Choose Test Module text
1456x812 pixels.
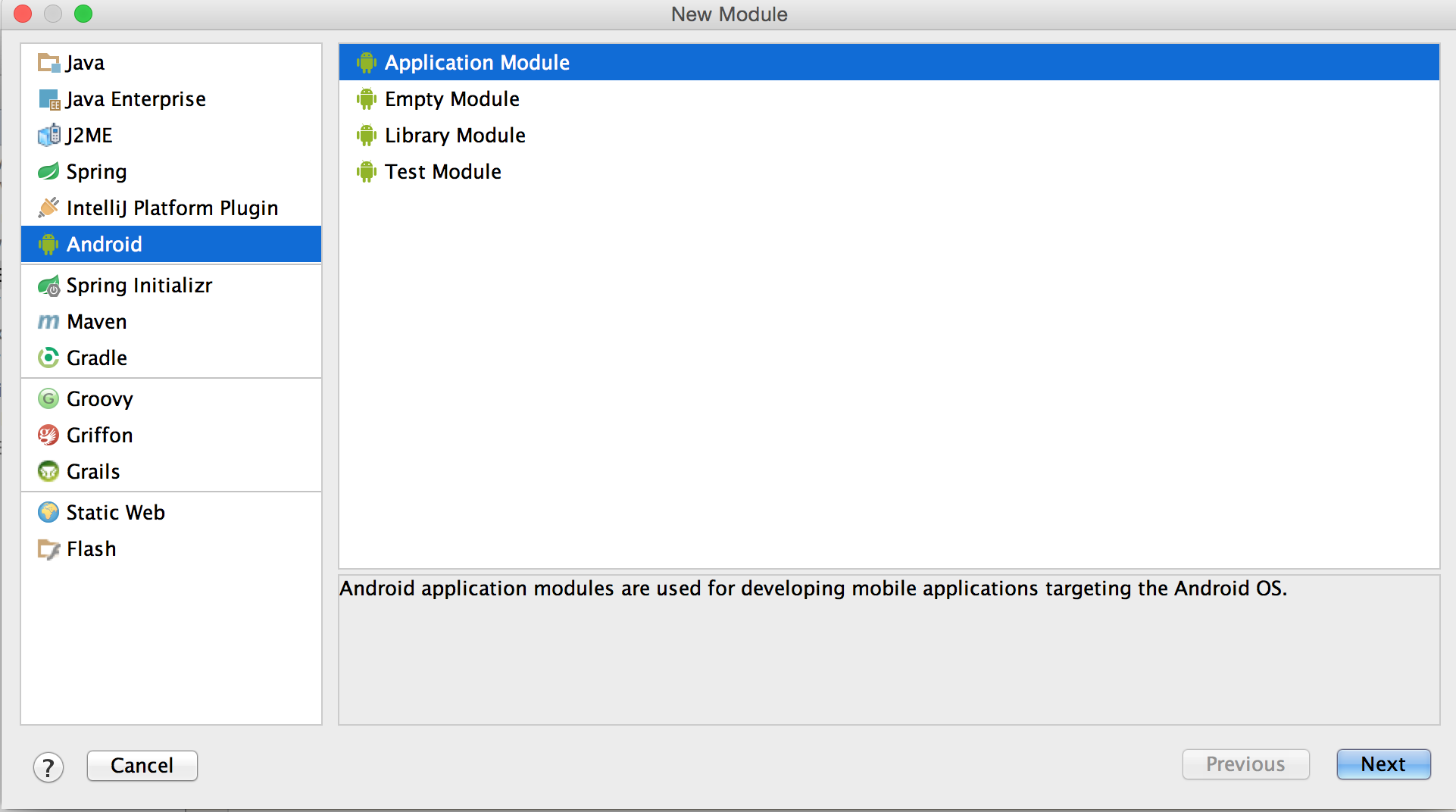443,172
